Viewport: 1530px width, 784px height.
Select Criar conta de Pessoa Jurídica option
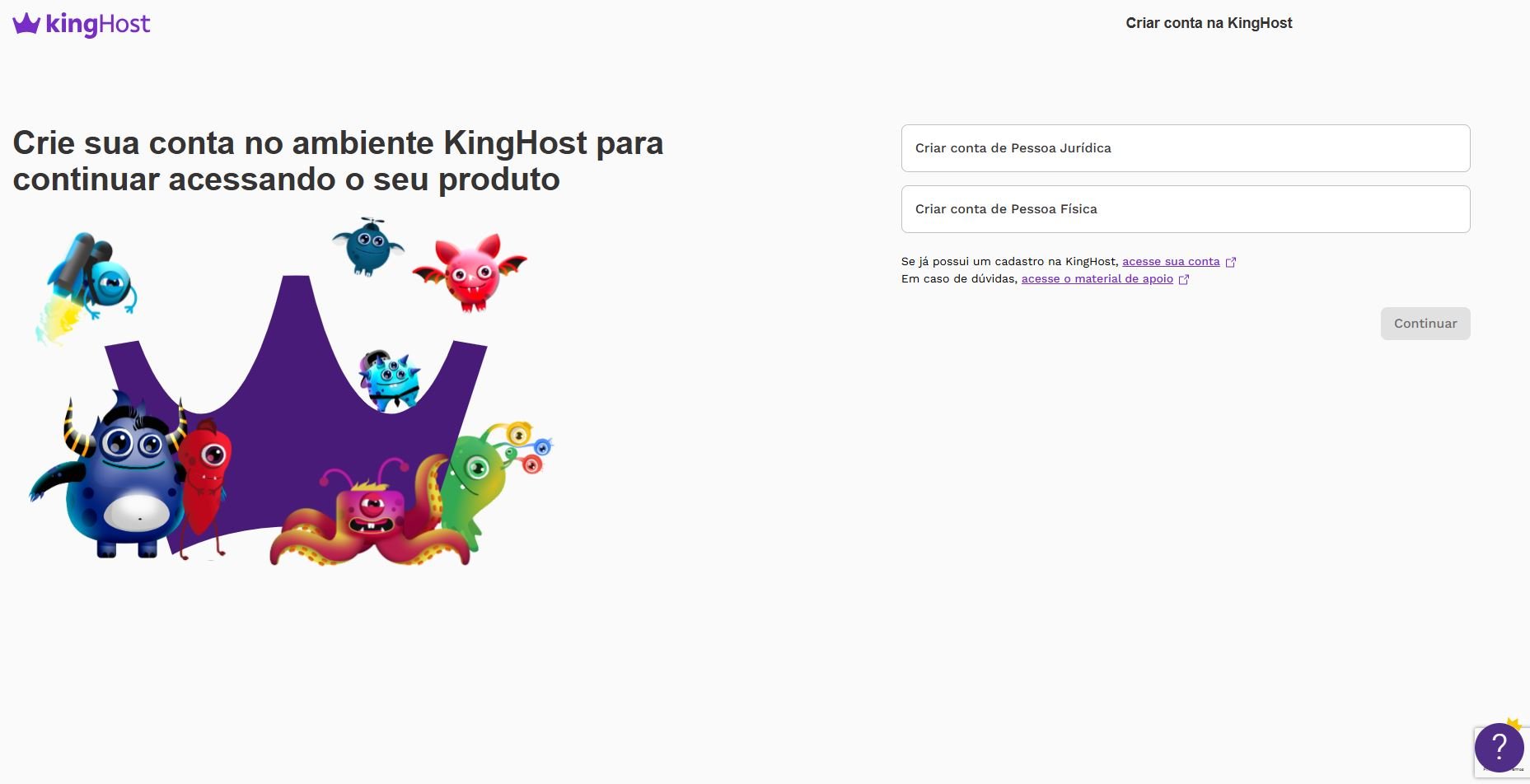[1185, 148]
